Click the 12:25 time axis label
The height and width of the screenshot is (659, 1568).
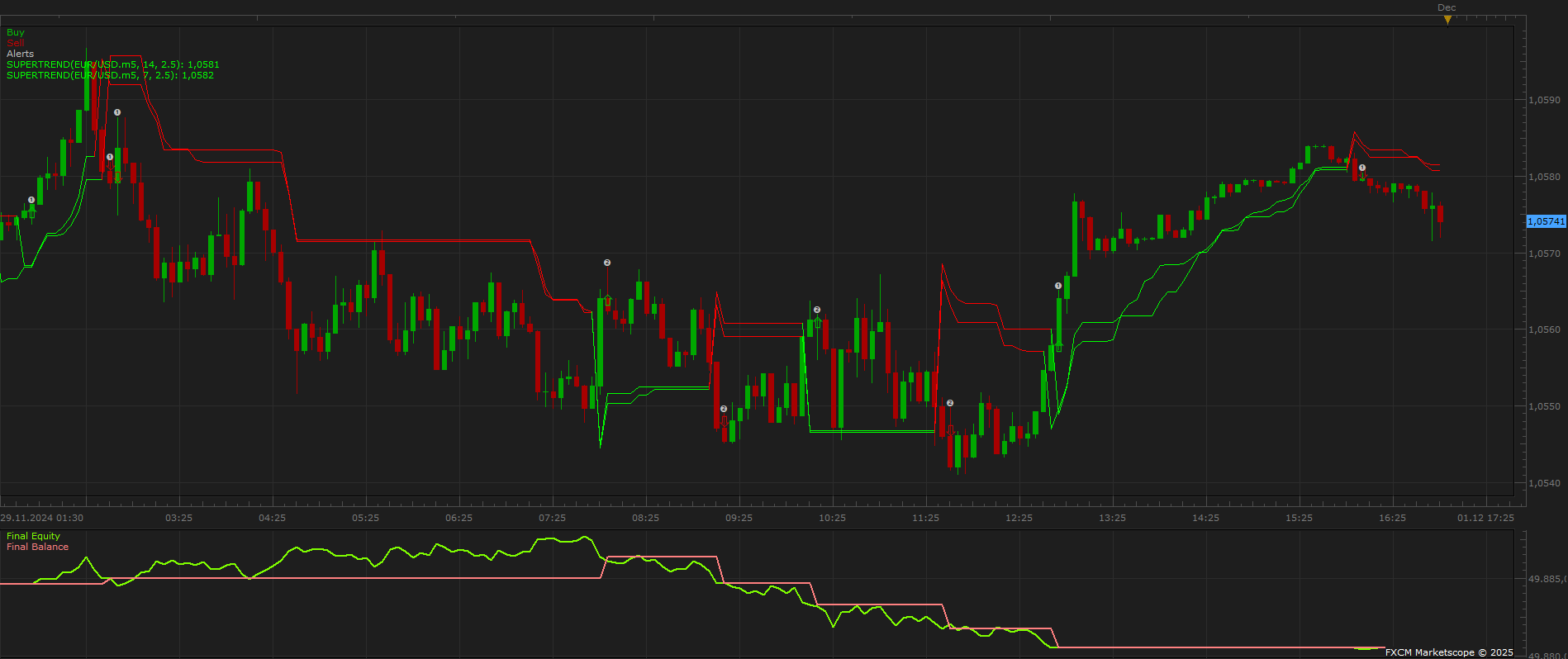coord(1019,518)
